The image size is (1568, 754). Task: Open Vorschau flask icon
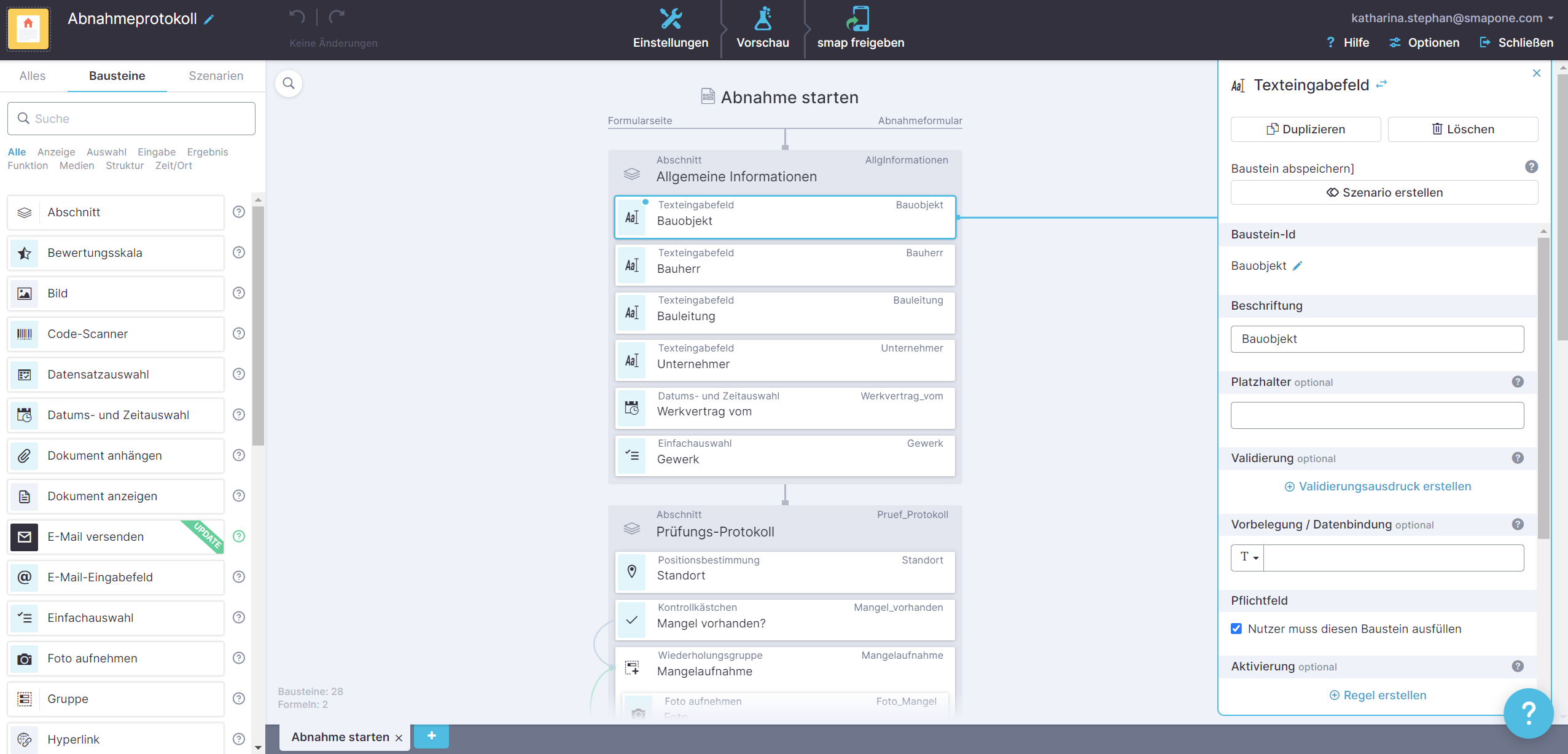[x=762, y=19]
